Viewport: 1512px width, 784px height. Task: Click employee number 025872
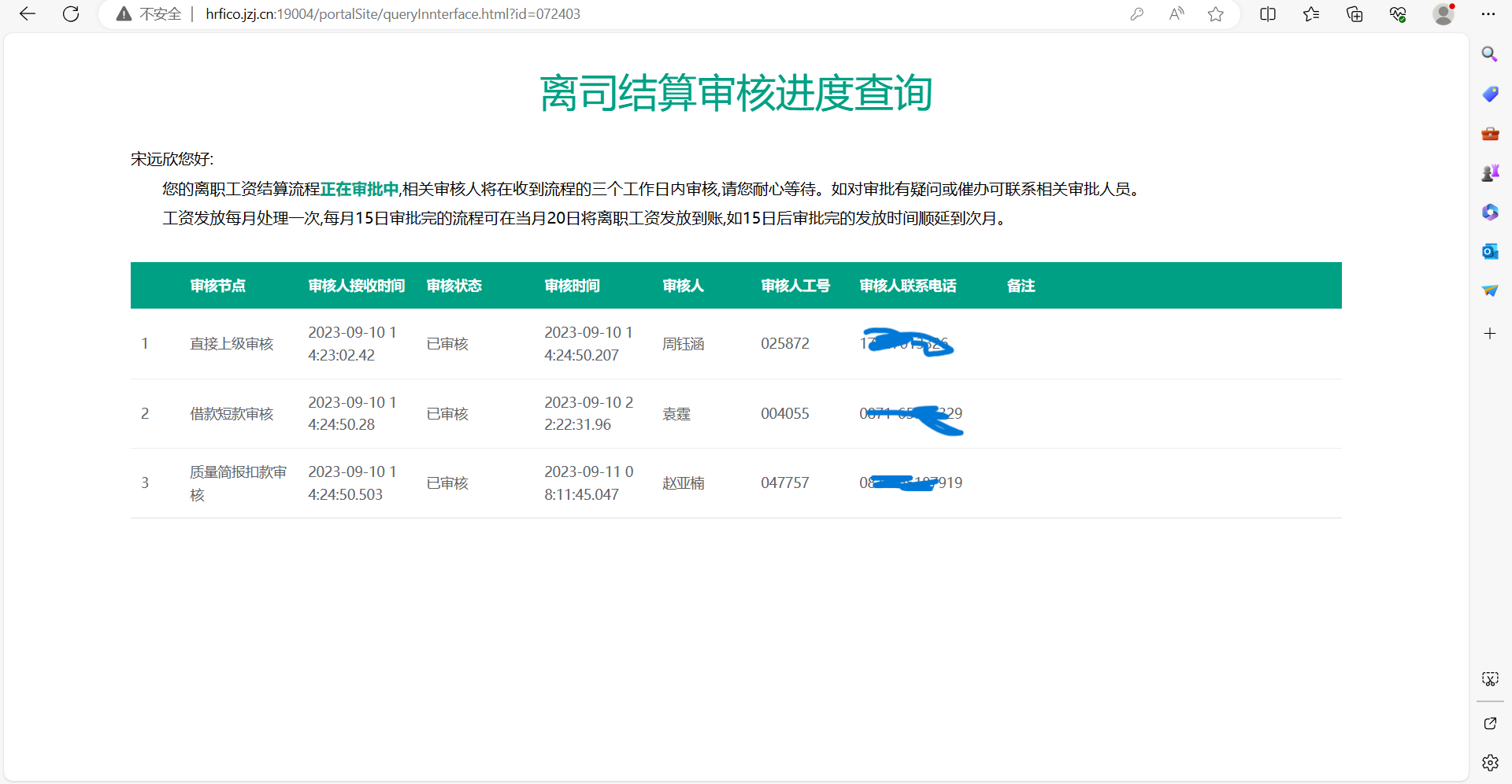coord(785,344)
